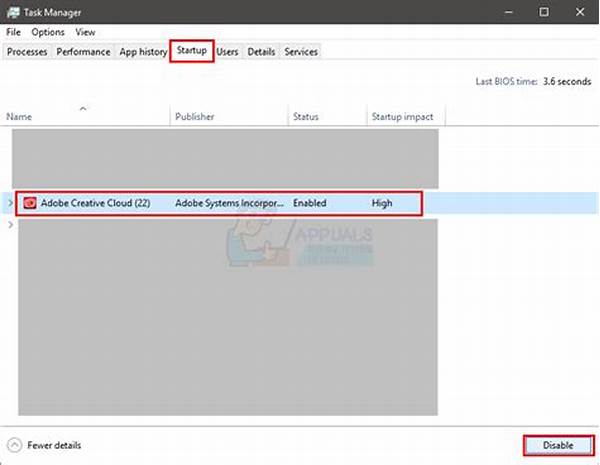The height and width of the screenshot is (465, 600).
Task: Switch to the Users tab
Action: pos(228,51)
